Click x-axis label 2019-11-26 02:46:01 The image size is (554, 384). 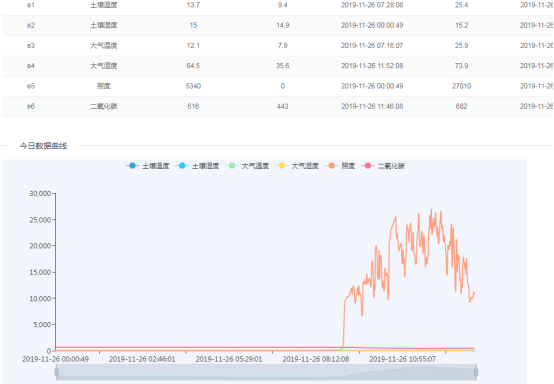point(142,359)
